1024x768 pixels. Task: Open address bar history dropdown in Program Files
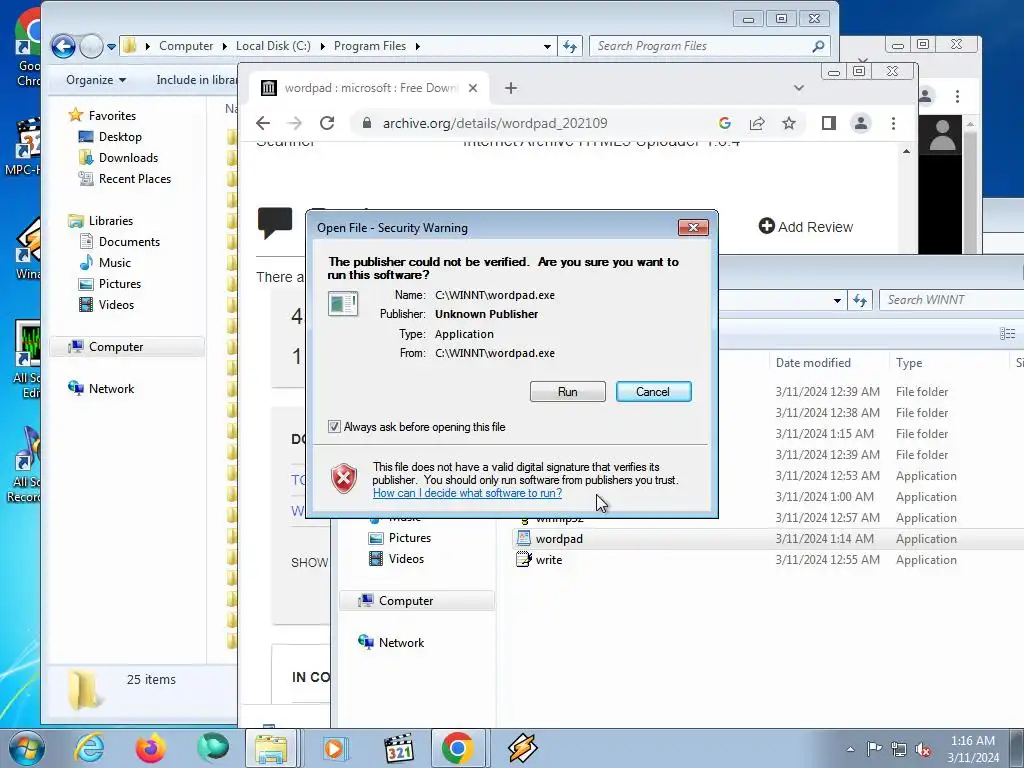(547, 46)
